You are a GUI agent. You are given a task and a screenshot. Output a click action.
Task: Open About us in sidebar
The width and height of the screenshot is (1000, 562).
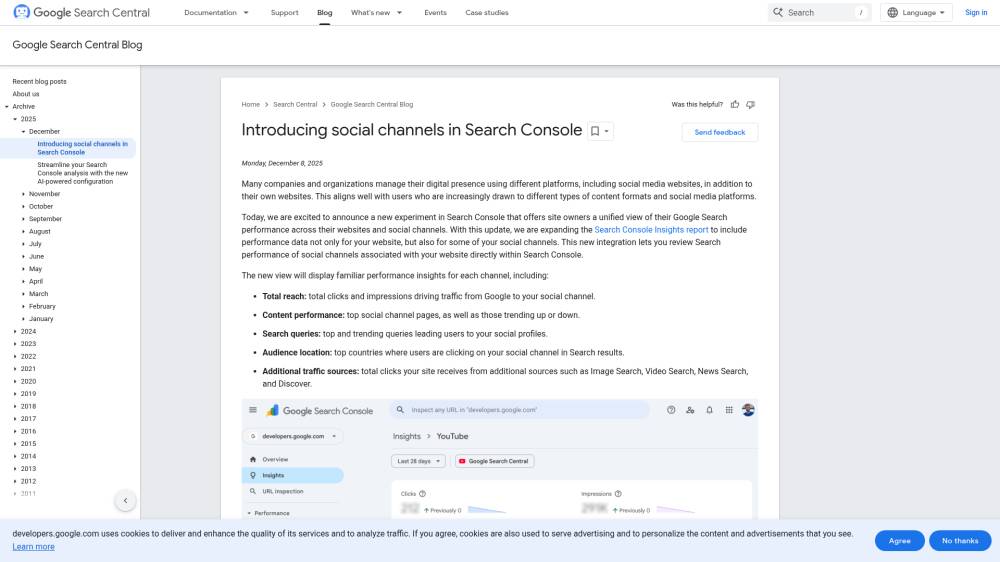26,94
